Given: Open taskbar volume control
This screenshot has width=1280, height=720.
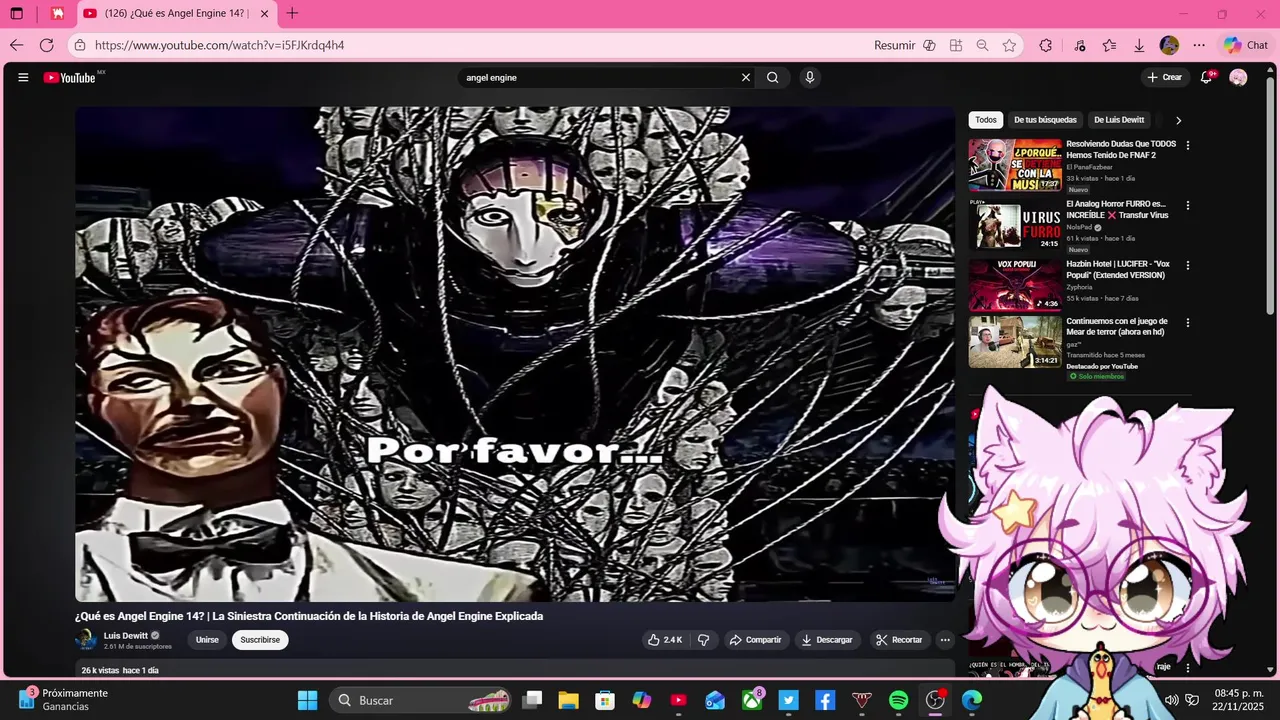Looking at the screenshot, I should [1171, 700].
